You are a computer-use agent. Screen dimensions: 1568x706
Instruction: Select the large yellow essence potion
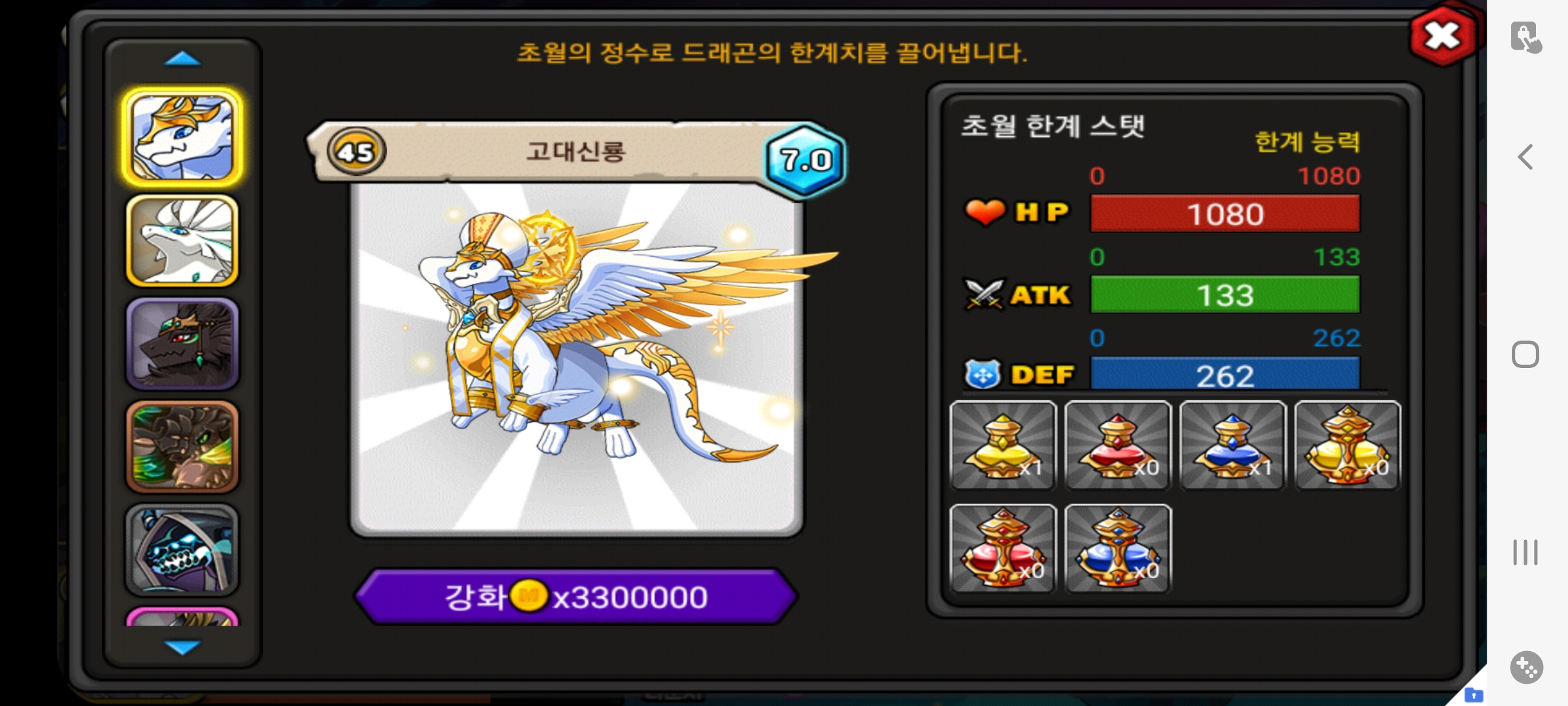pyautogui.click(x=1348, y=445)
